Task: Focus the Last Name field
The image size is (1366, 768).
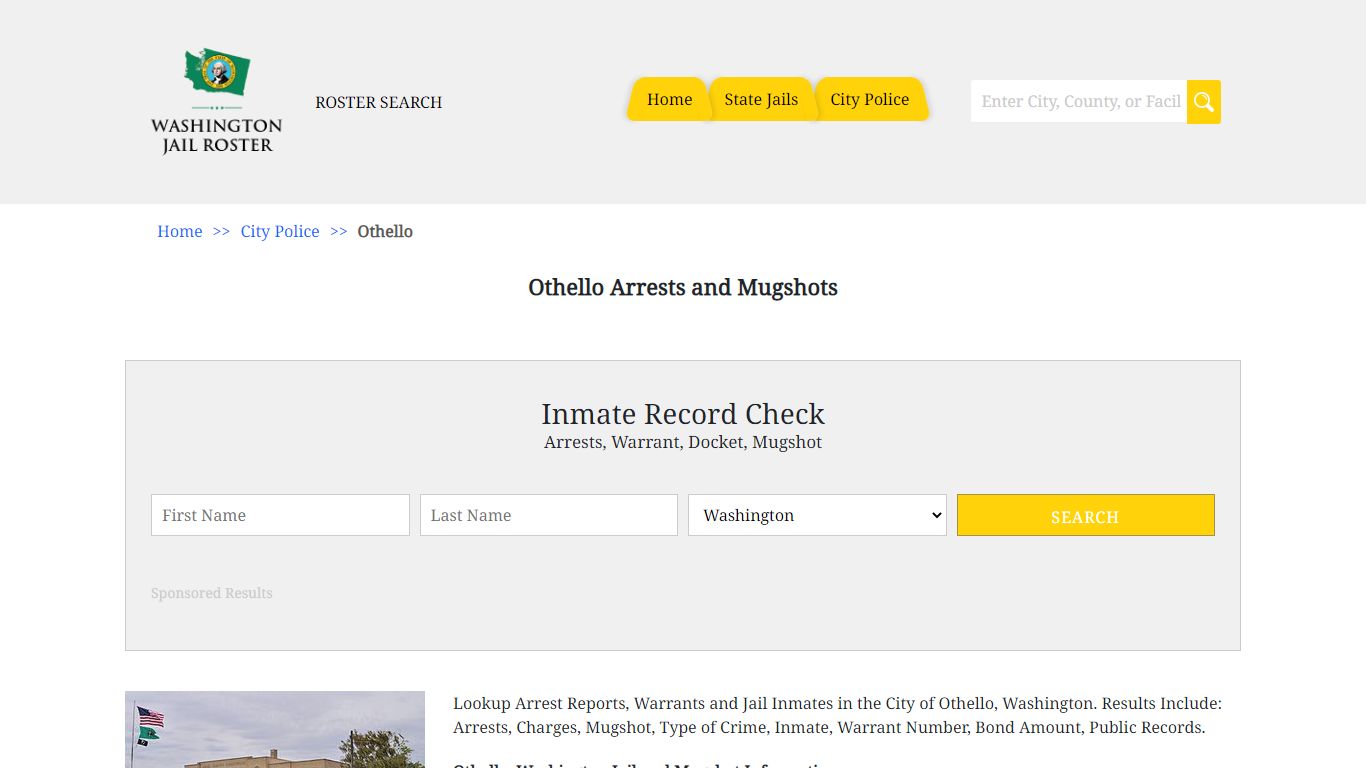Action: tap(549, 515)
